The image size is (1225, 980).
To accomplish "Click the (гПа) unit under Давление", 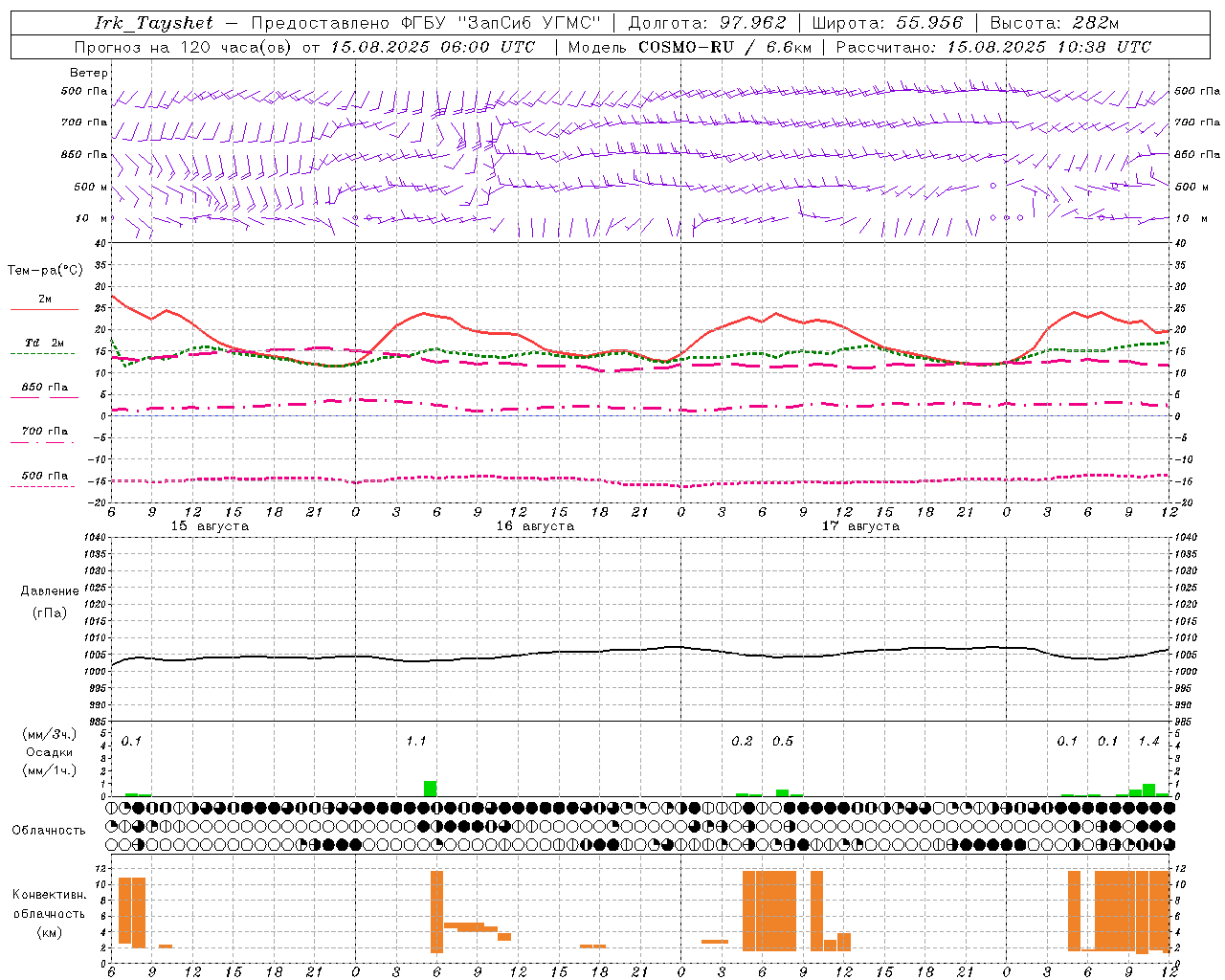I will click(x=50, y=612).
